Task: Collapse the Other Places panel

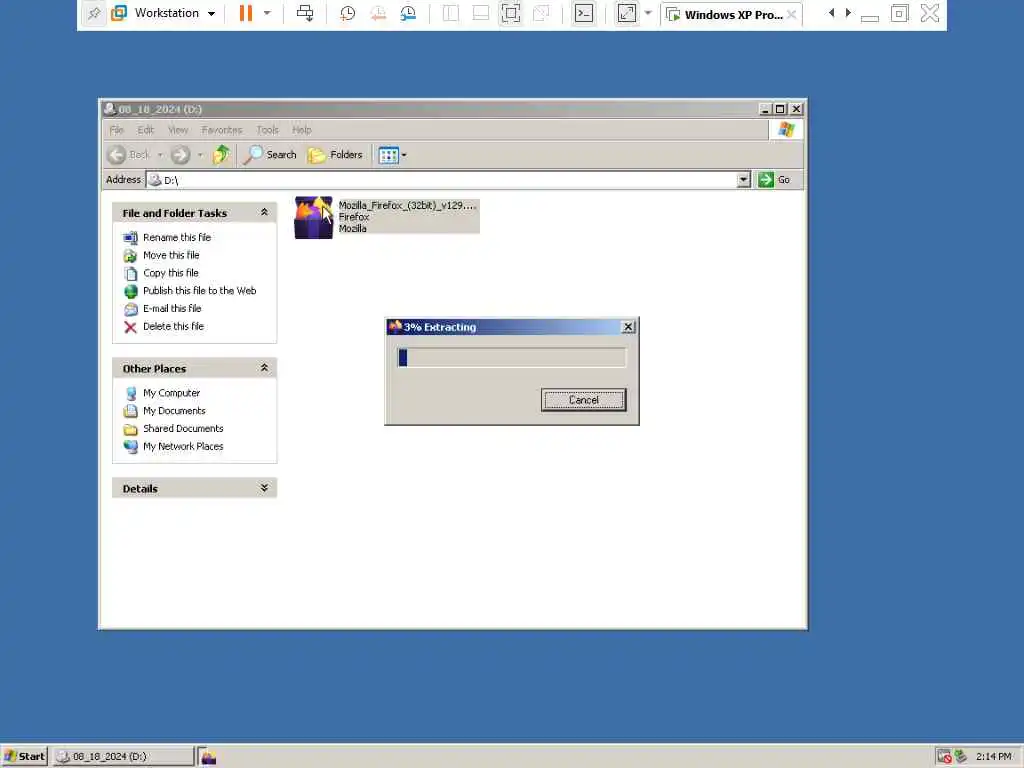Action: (264, 368)
